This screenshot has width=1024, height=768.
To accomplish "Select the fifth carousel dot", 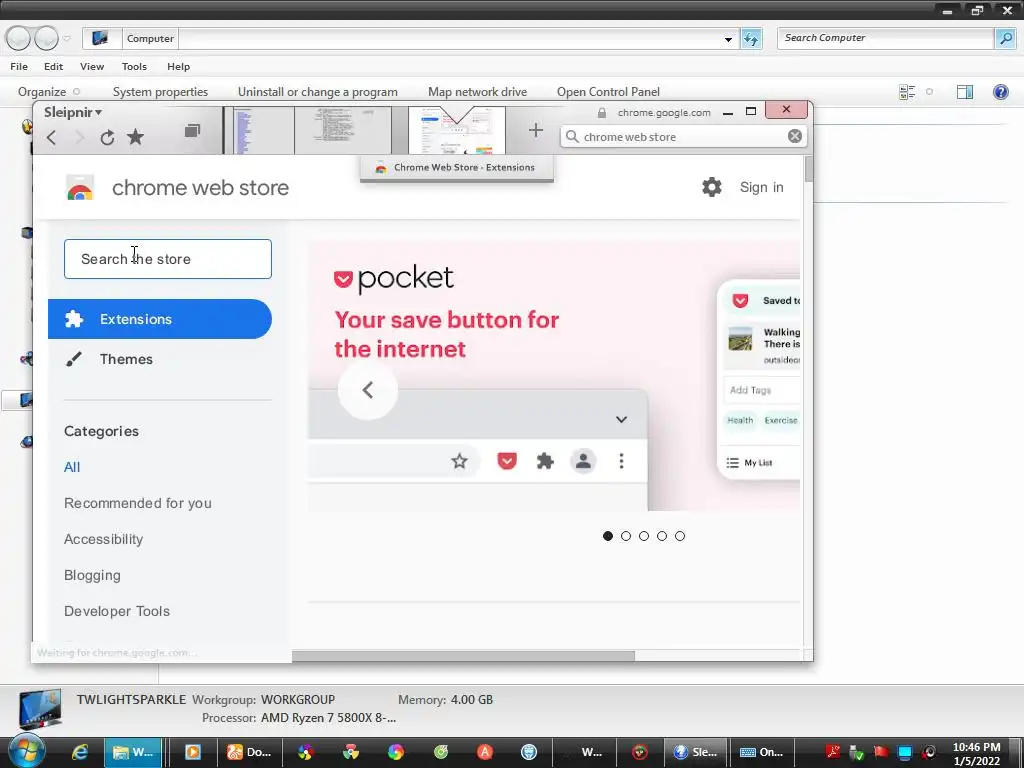I will (680, 536).
